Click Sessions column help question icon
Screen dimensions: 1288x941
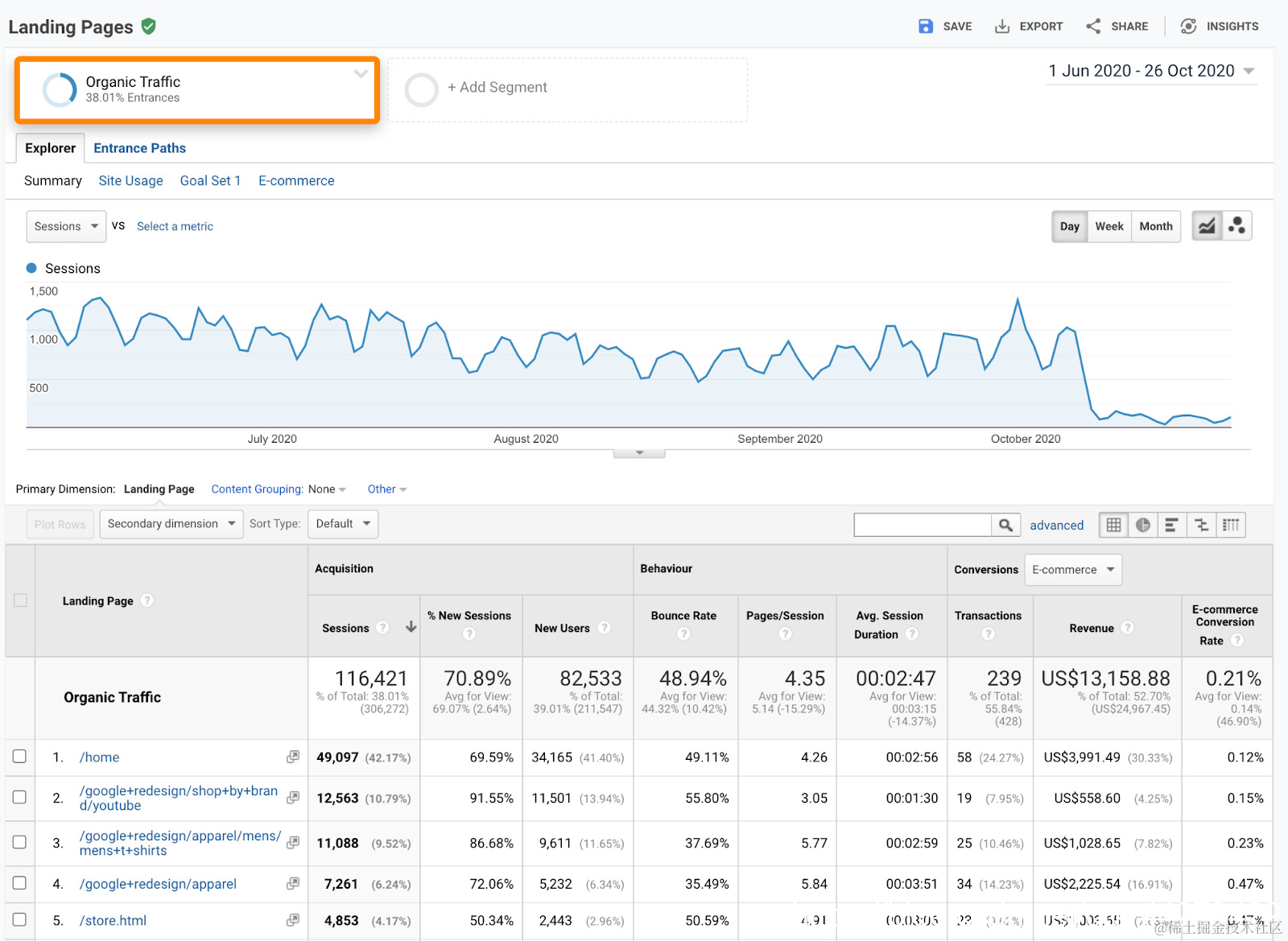(x=383, y=628)
